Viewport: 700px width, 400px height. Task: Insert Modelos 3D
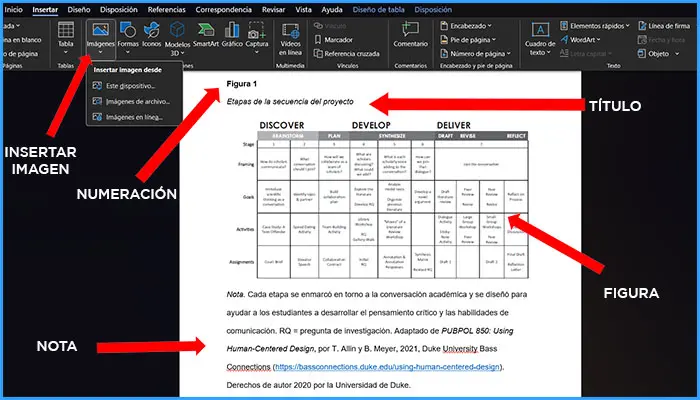(x=177, y=39)
